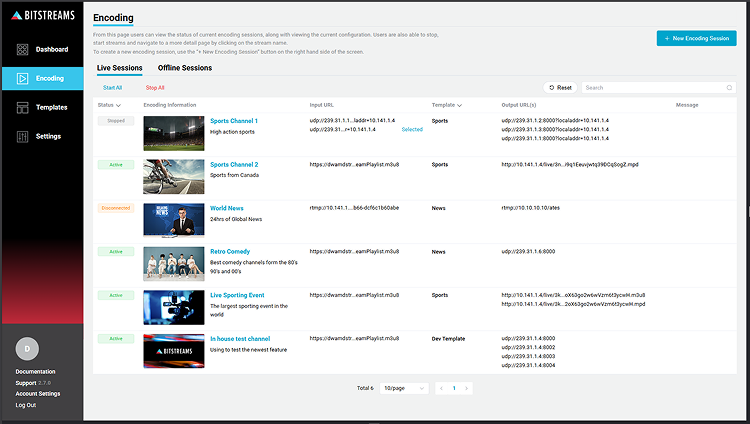Viewport: 750px width, 424px height.
Task: Select the Live Sessions tab
Action: [x=119, y=68]
